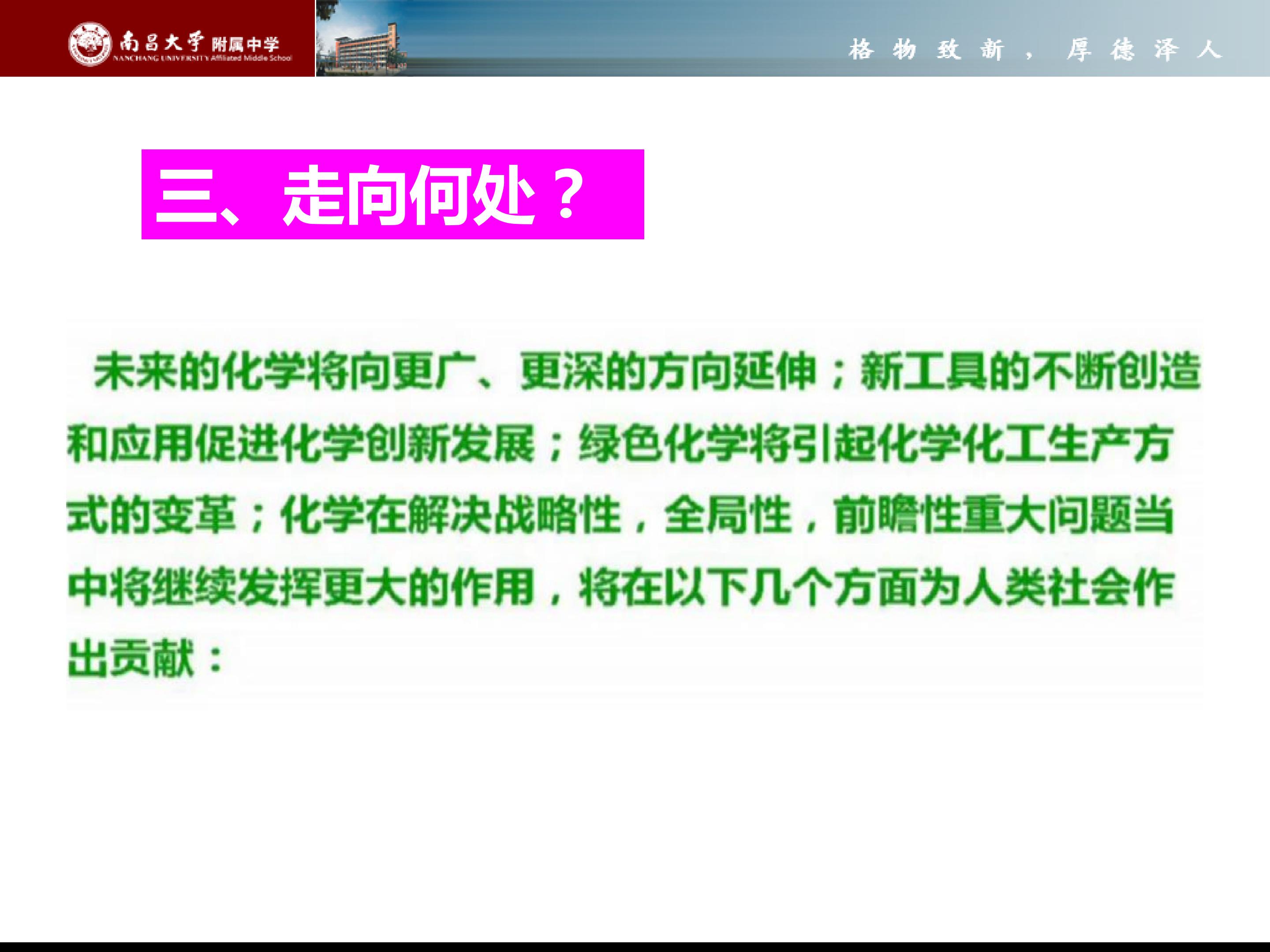Click the motto text 格物致新，厚德泽人
The width and height of the screenshot is (1270, 952).
point(1035,50)
